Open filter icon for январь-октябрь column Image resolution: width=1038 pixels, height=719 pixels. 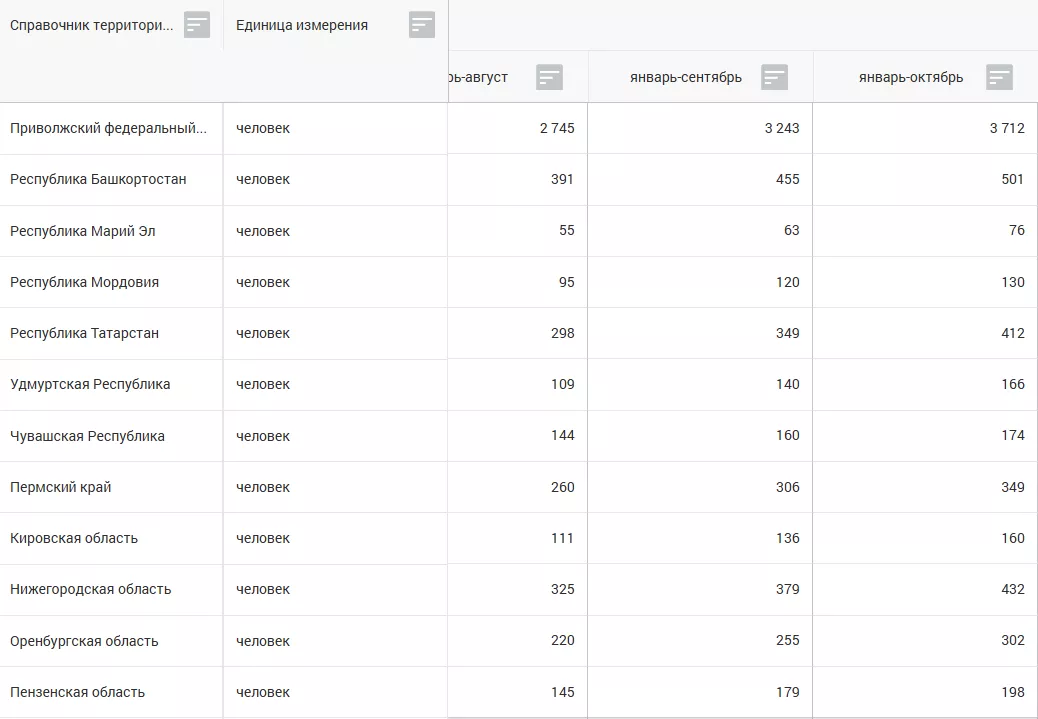[999, 77]
